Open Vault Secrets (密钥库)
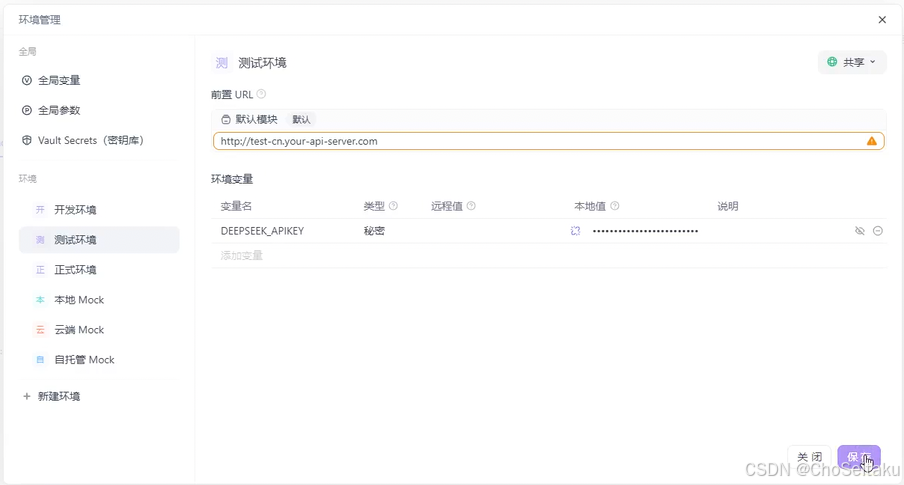This screenshot has height=485, width=904. (x=91, y=140)
